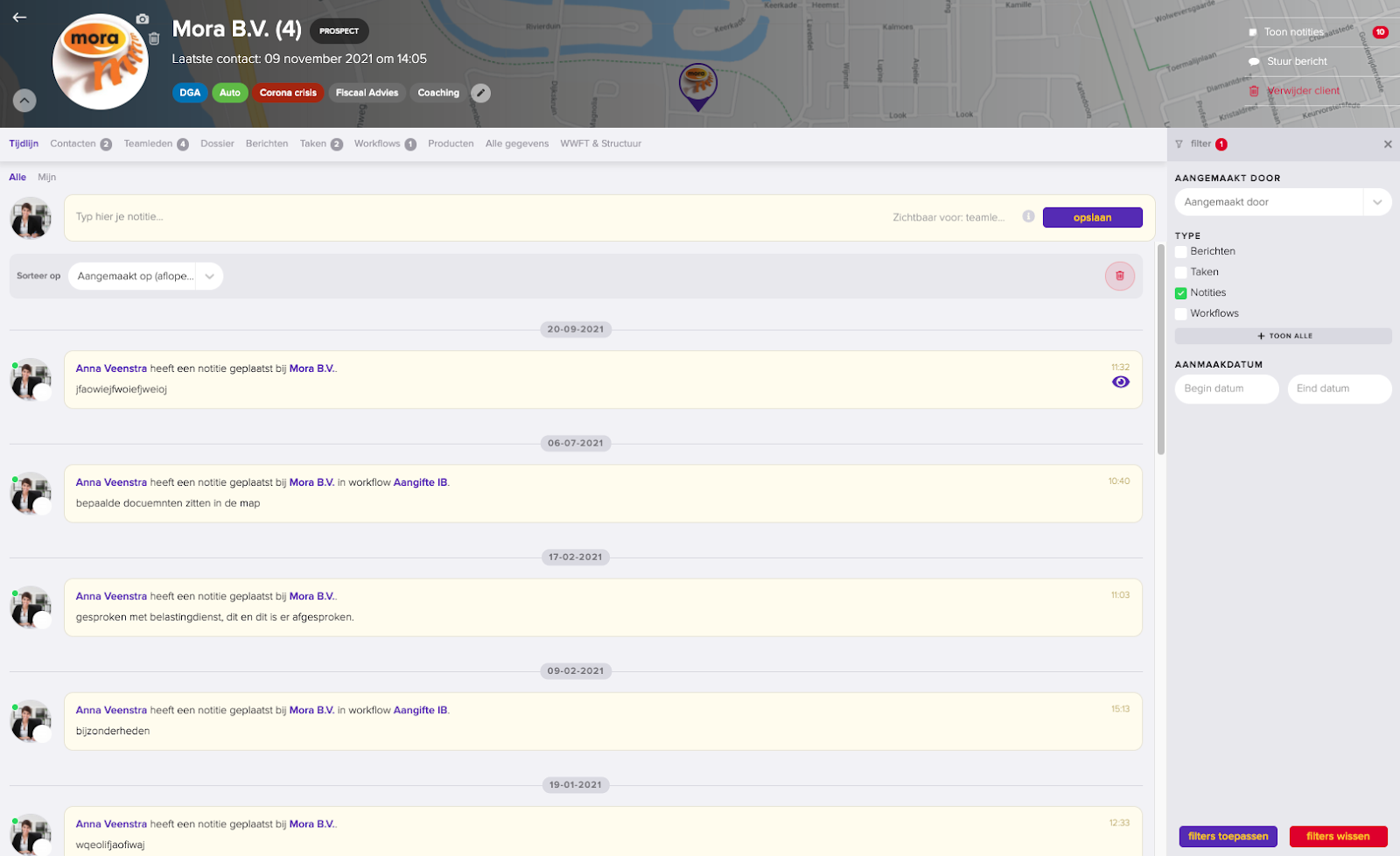Check the Taken type checkbox

point(1180,272)
